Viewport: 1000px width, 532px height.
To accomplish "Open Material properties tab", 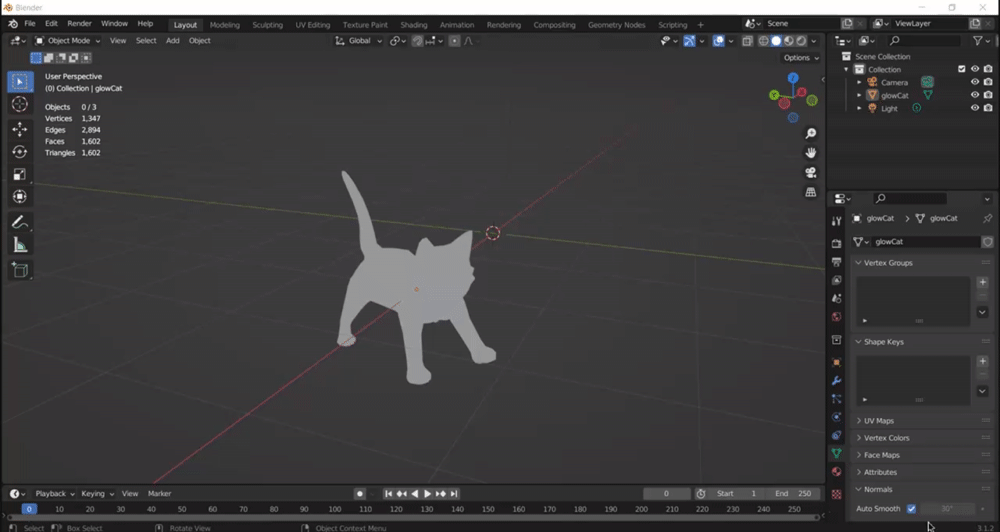I will coord(837,472).
